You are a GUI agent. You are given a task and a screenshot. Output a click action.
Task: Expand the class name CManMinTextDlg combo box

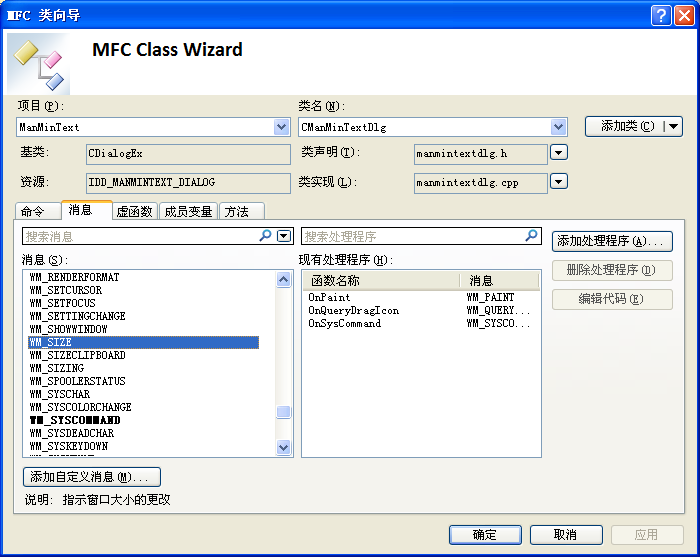(x=558, y=127)
